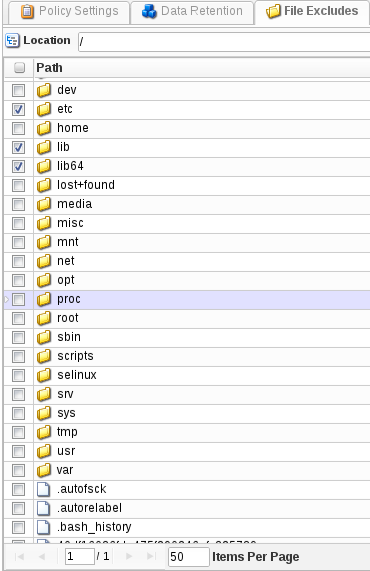Check the media folder checkbox
Screen dimensions: 370x571
point(18,204)
